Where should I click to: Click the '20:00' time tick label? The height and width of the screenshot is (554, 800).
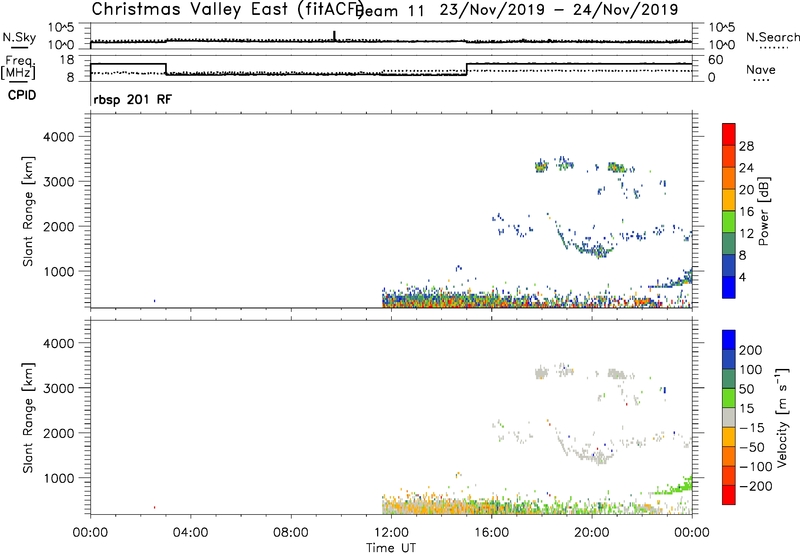click(591, 533)
